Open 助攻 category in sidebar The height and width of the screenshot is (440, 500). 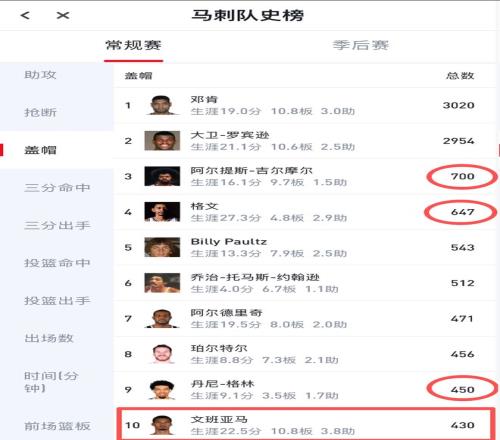point(40,75)
